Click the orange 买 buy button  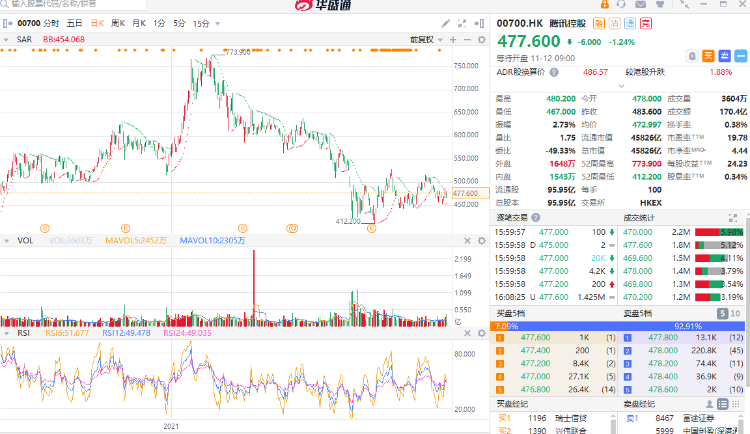coord(708,56)
